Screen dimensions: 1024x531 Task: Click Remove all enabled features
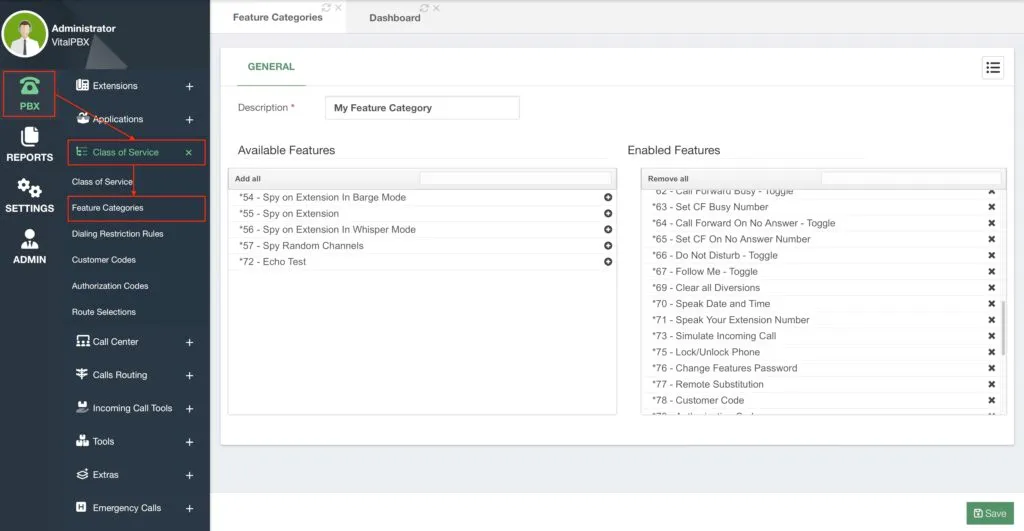668,178
